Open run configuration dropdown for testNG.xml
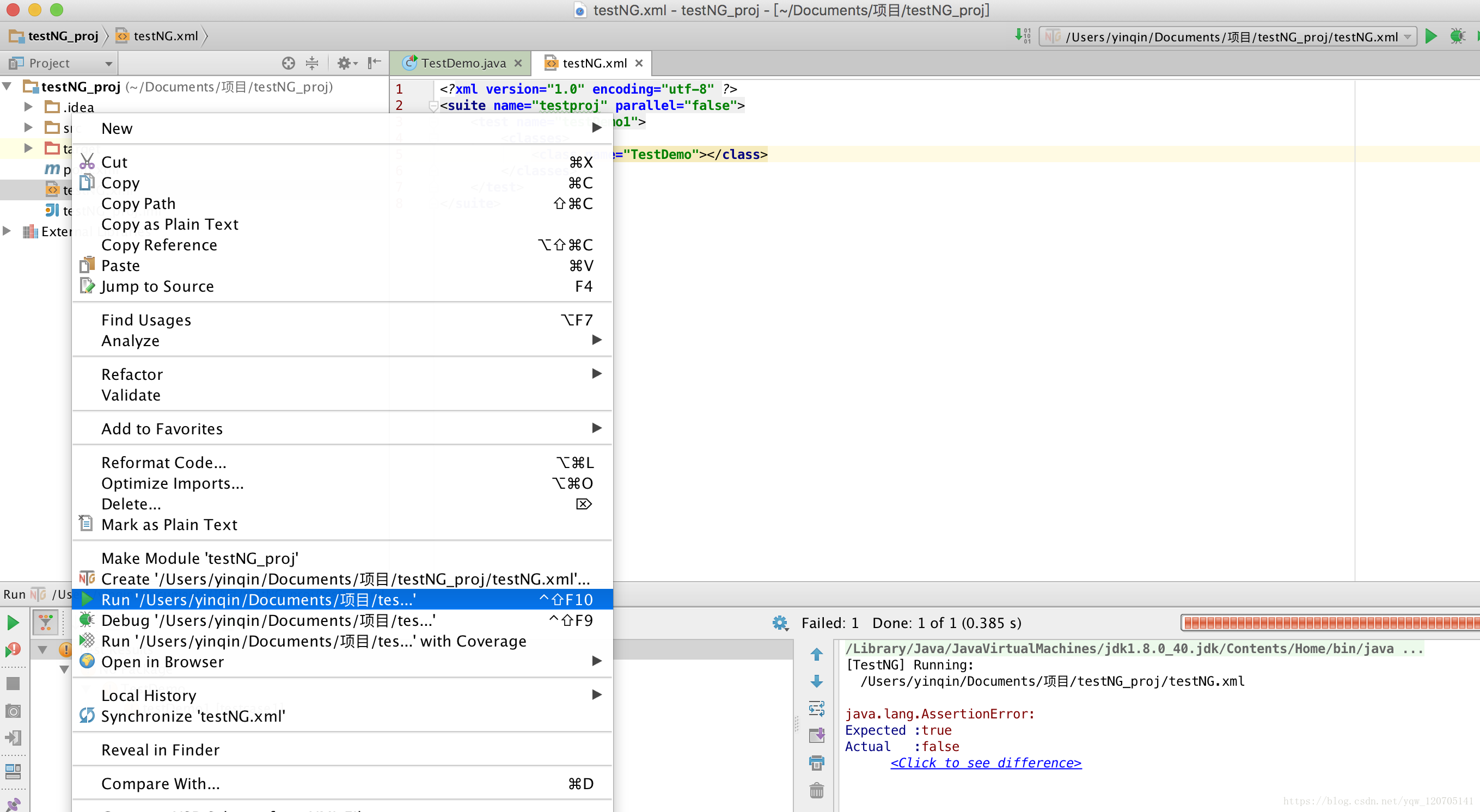This screenshot has height=812, width=1480. [1228, 37]
